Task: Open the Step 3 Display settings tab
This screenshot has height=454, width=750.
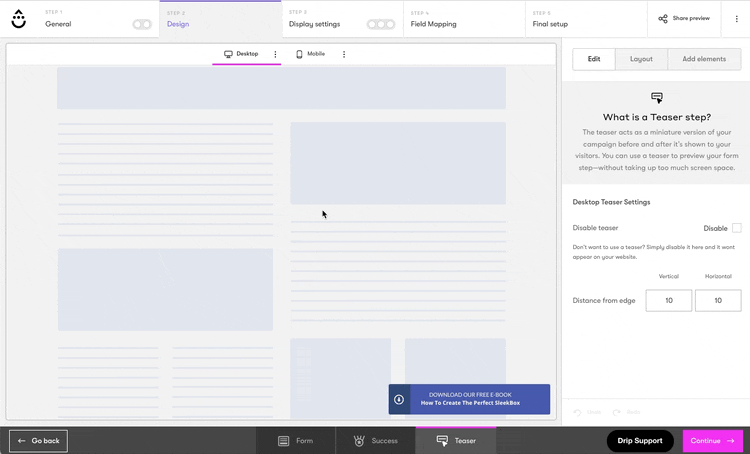Action: [x=342, y=19]
